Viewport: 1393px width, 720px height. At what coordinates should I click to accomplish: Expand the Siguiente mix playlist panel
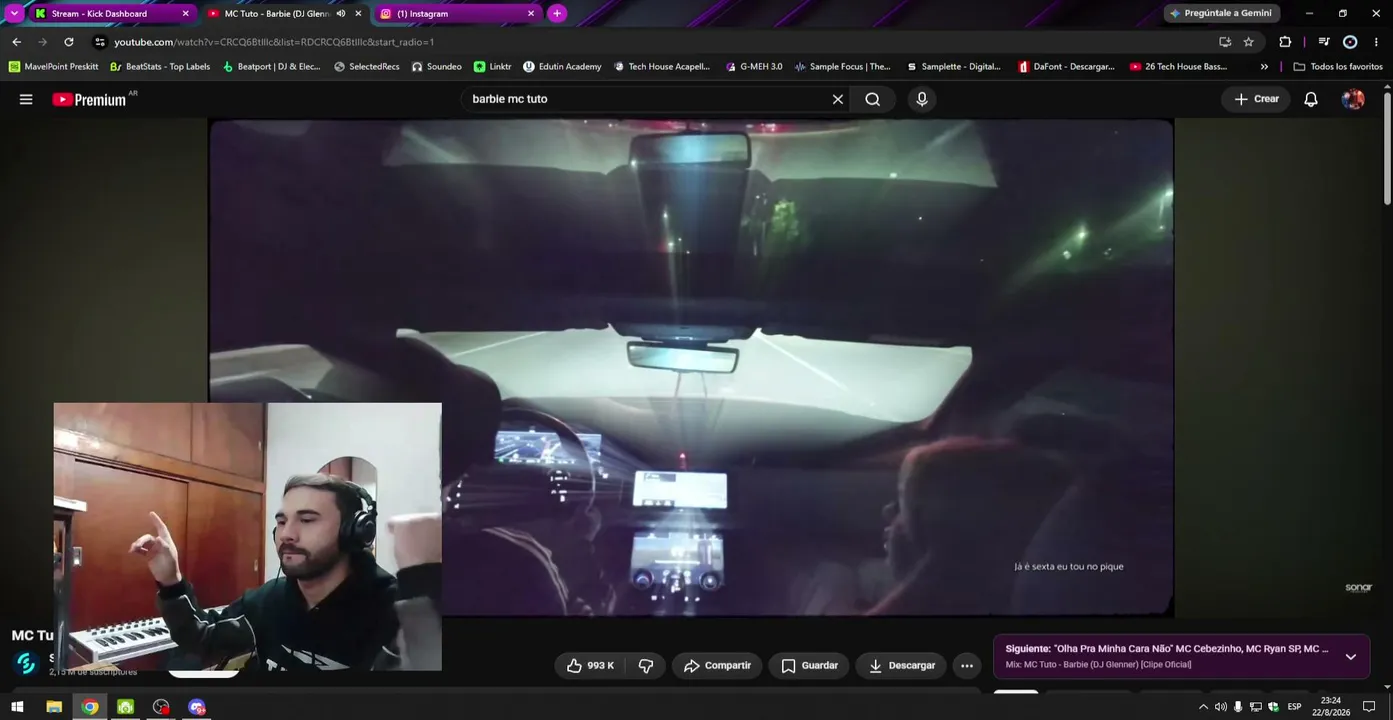(x=1351, y=657)
